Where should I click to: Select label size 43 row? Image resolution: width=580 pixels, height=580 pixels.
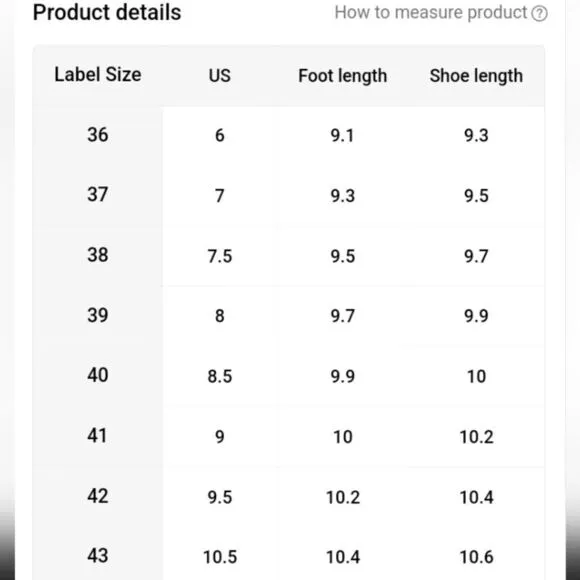[x=289, y=553]
